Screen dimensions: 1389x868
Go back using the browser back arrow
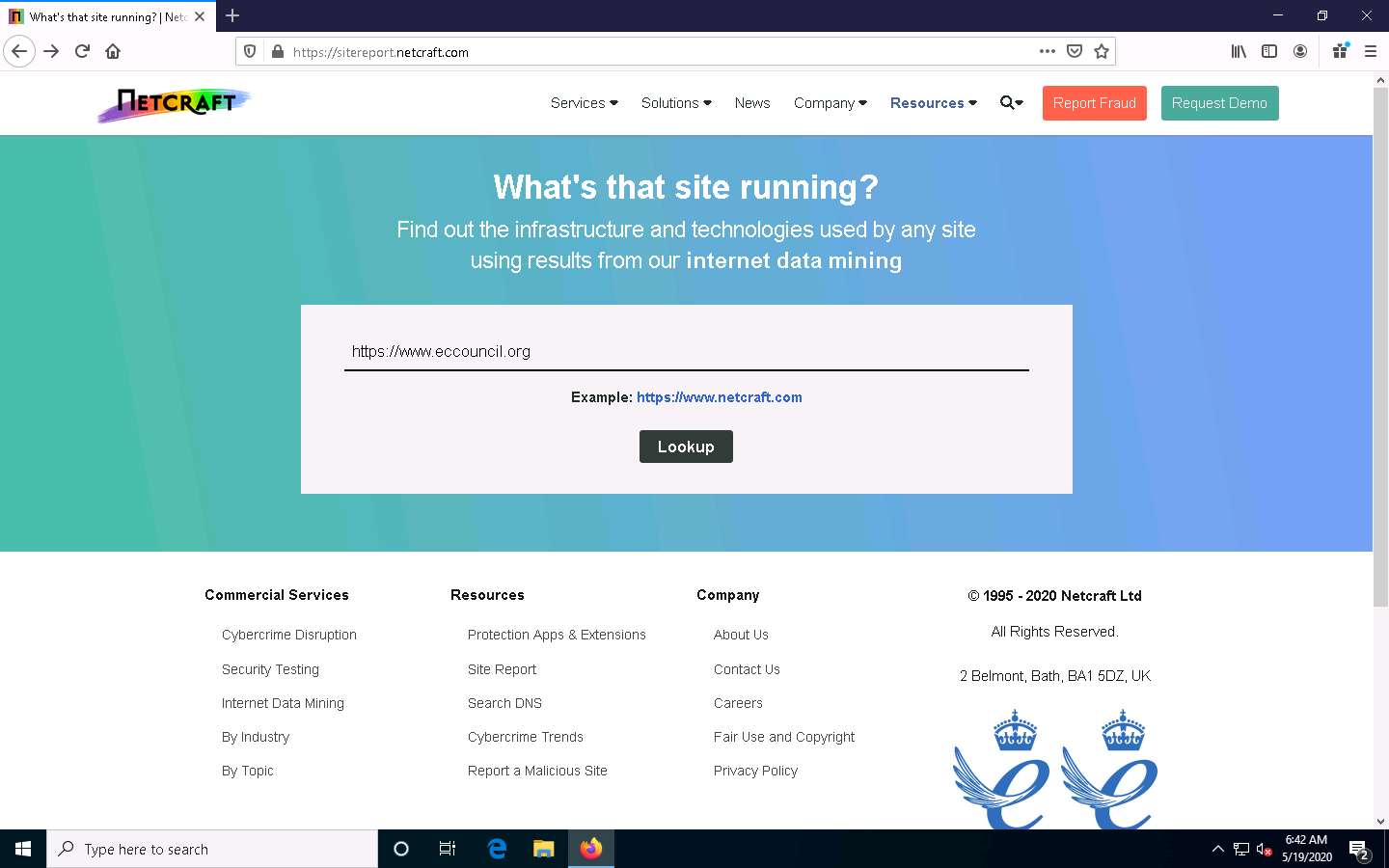tap(19, 51)
